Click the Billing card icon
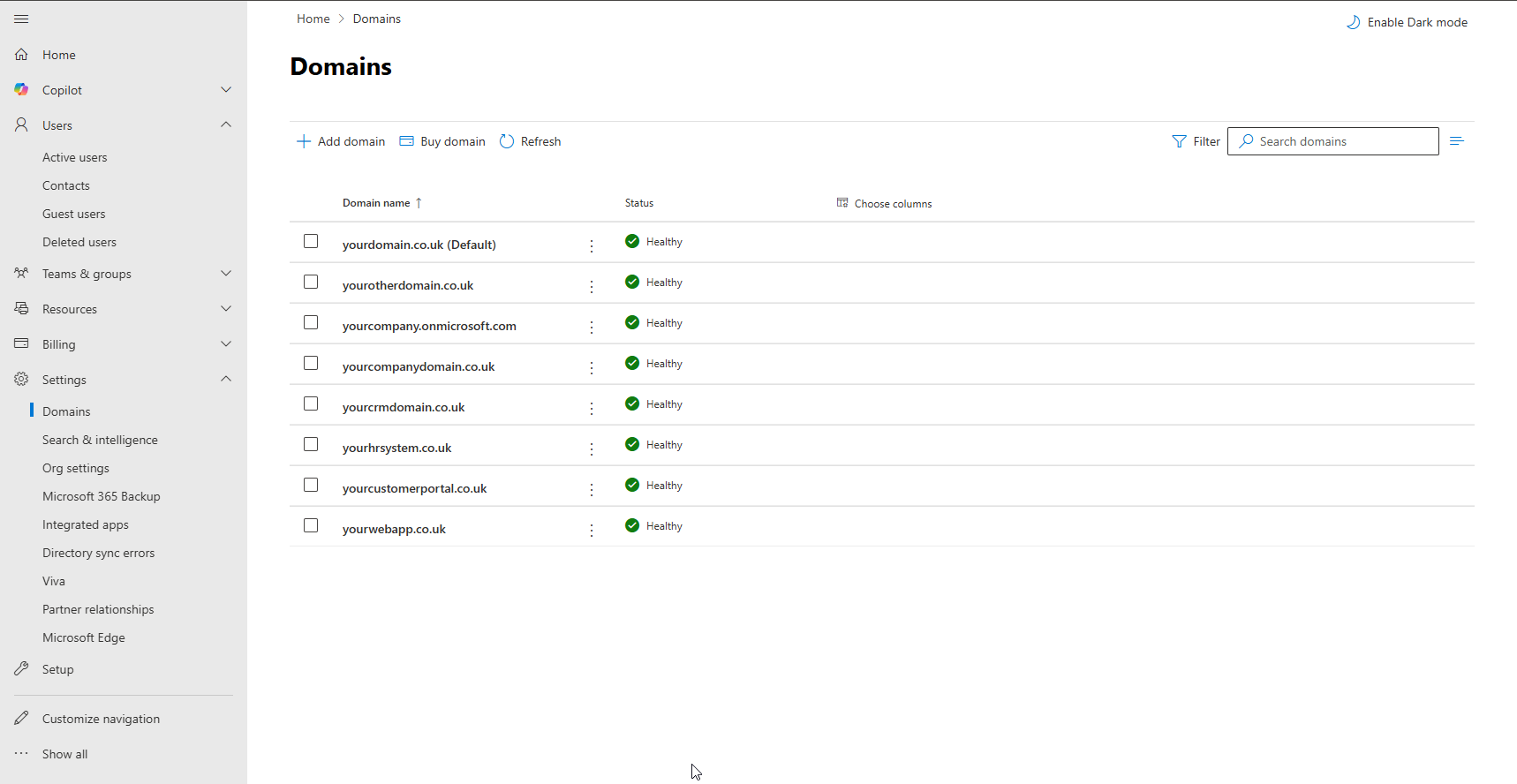The height and width of the screenshot is (784, 1517). click(x=21, y=344)
